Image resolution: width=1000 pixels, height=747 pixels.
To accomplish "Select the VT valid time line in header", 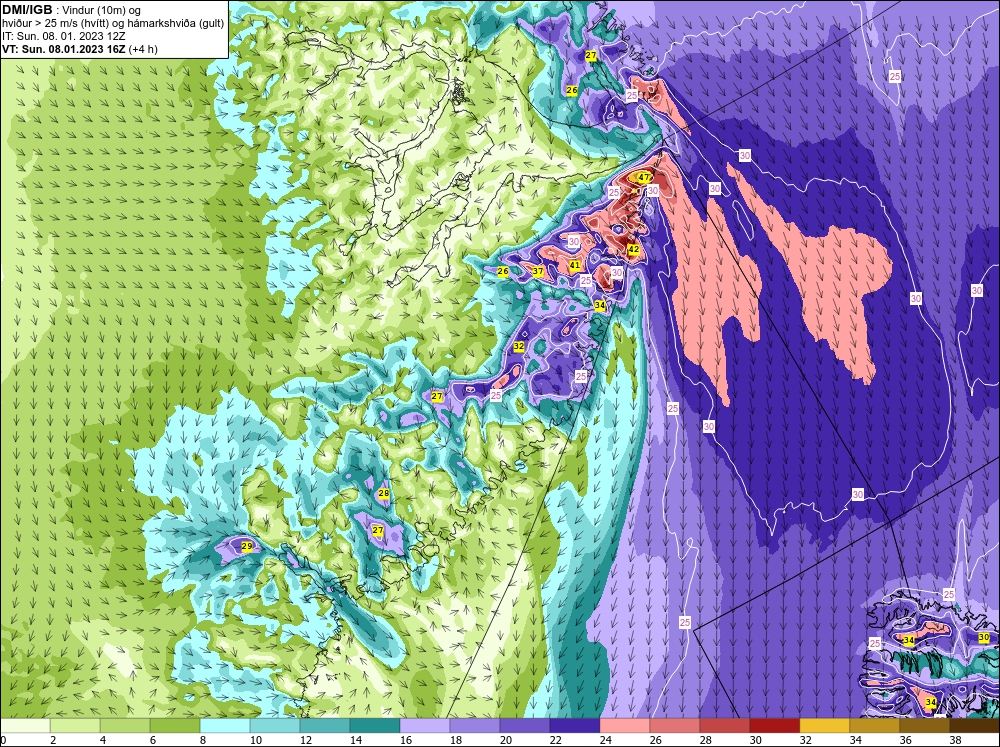I will pos(80,49).
